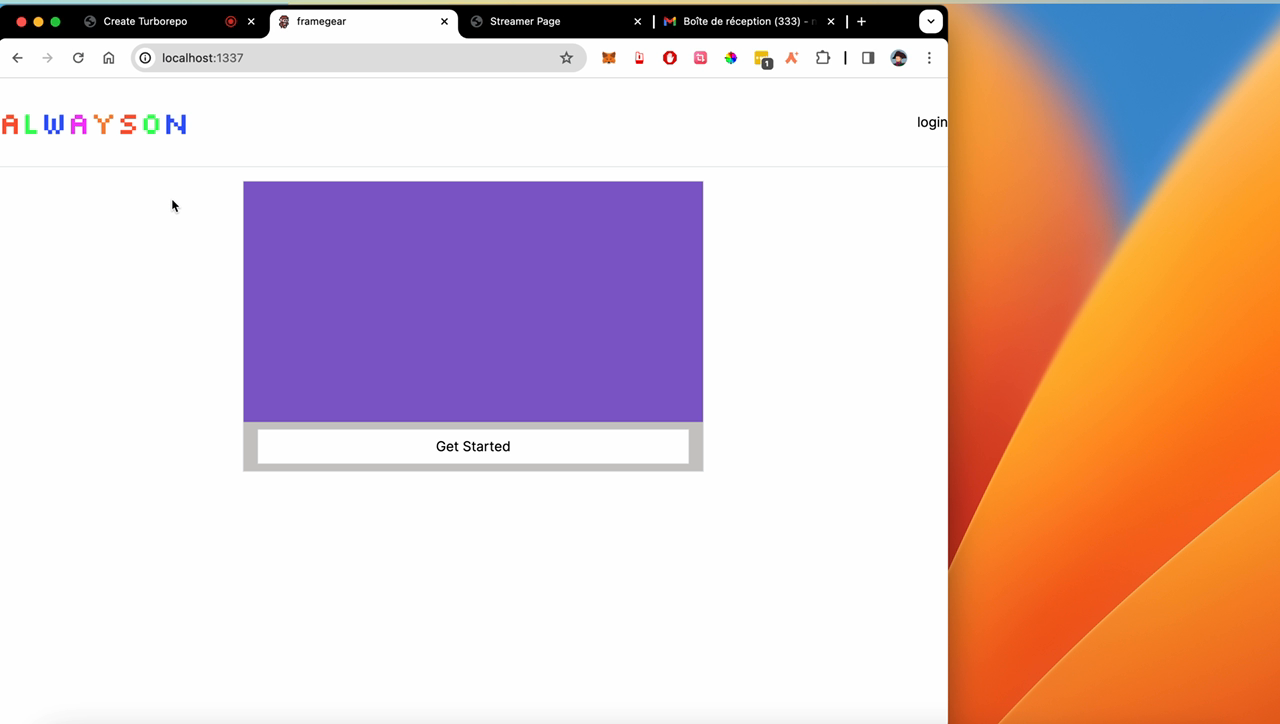Open the orange sparkle A extension
This screenshot has height=724, width=1280.
tap(792, 58)
